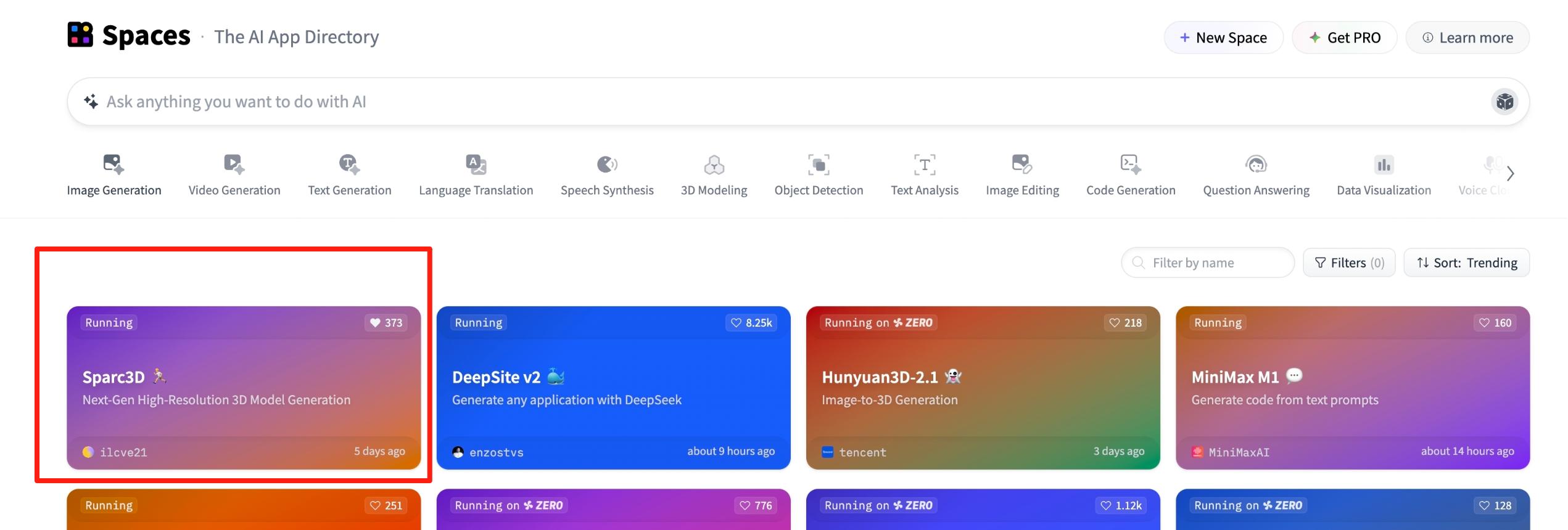Open the Video Generation category
The image size is (1568, 530).
234,176
